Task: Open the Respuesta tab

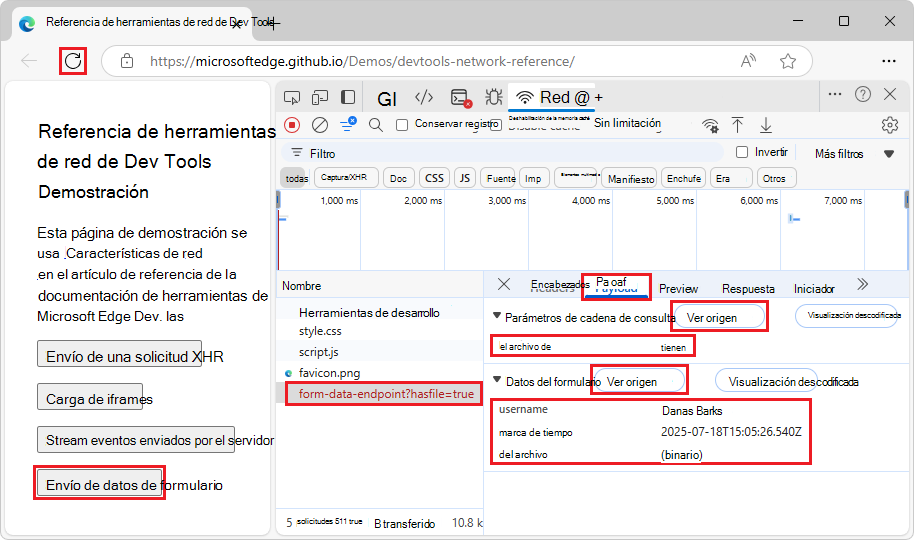Action: pos(748,289)
